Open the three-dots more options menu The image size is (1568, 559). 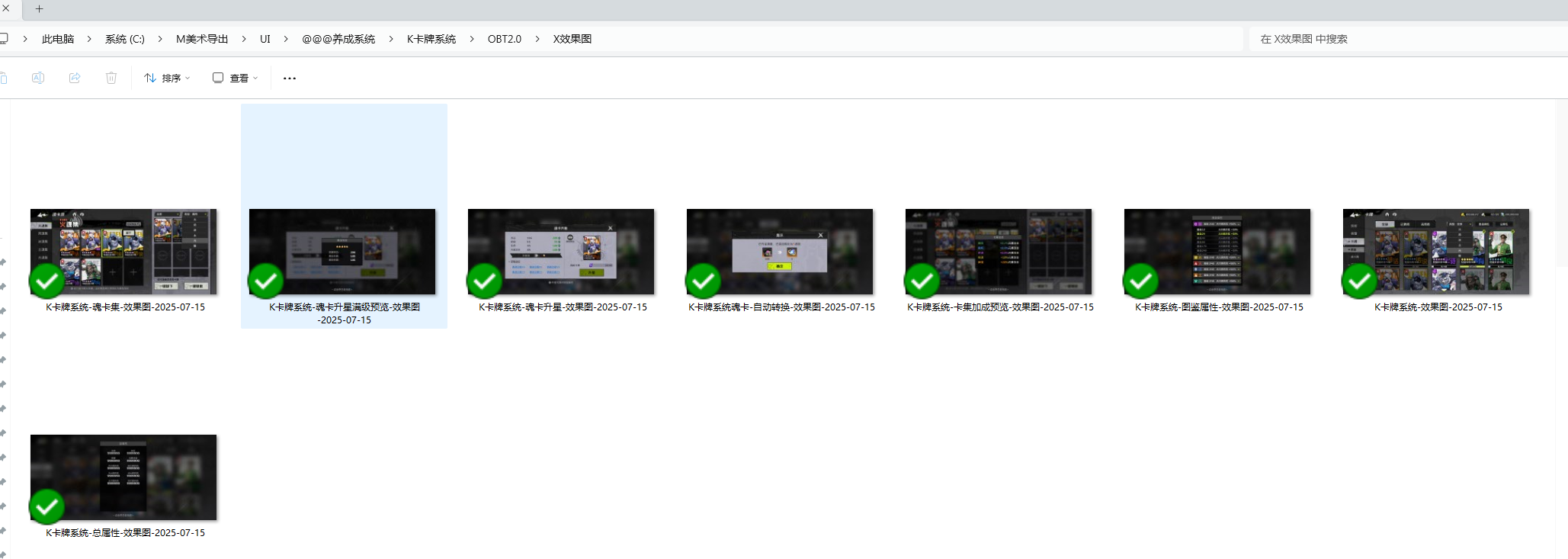(x=290, y=78)
